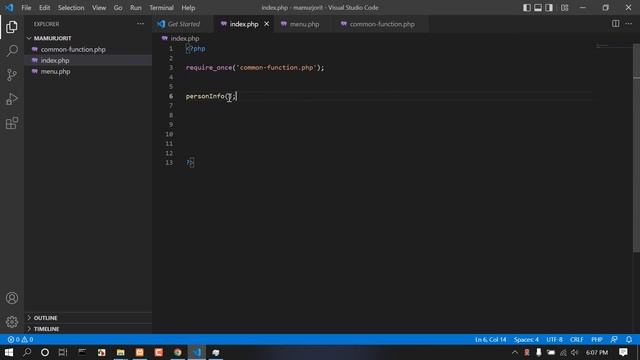Screen dimensions: 640x360
Task: Switch to the Get Started tab
Action: (183, 24)
